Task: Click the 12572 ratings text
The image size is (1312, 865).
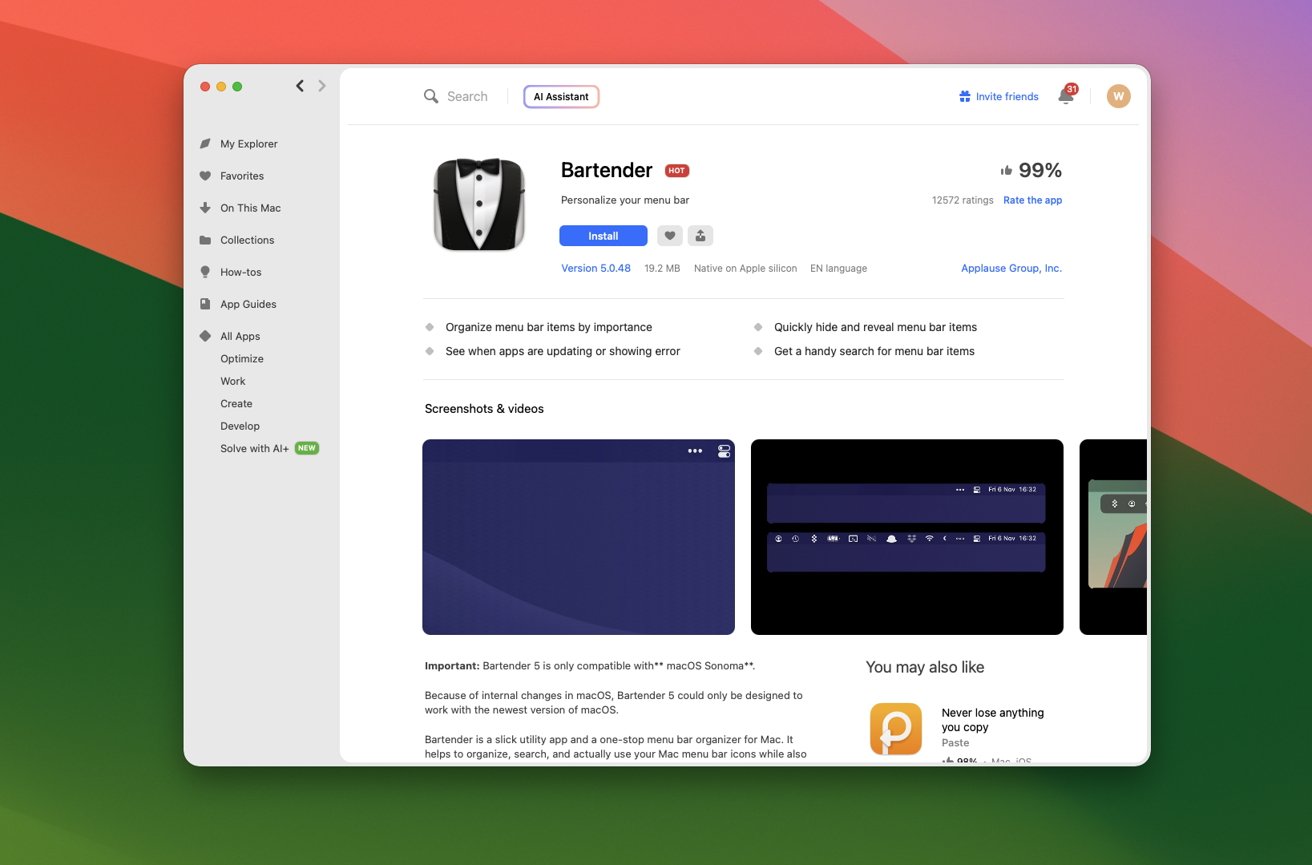Action: click(x=963, y=200)
